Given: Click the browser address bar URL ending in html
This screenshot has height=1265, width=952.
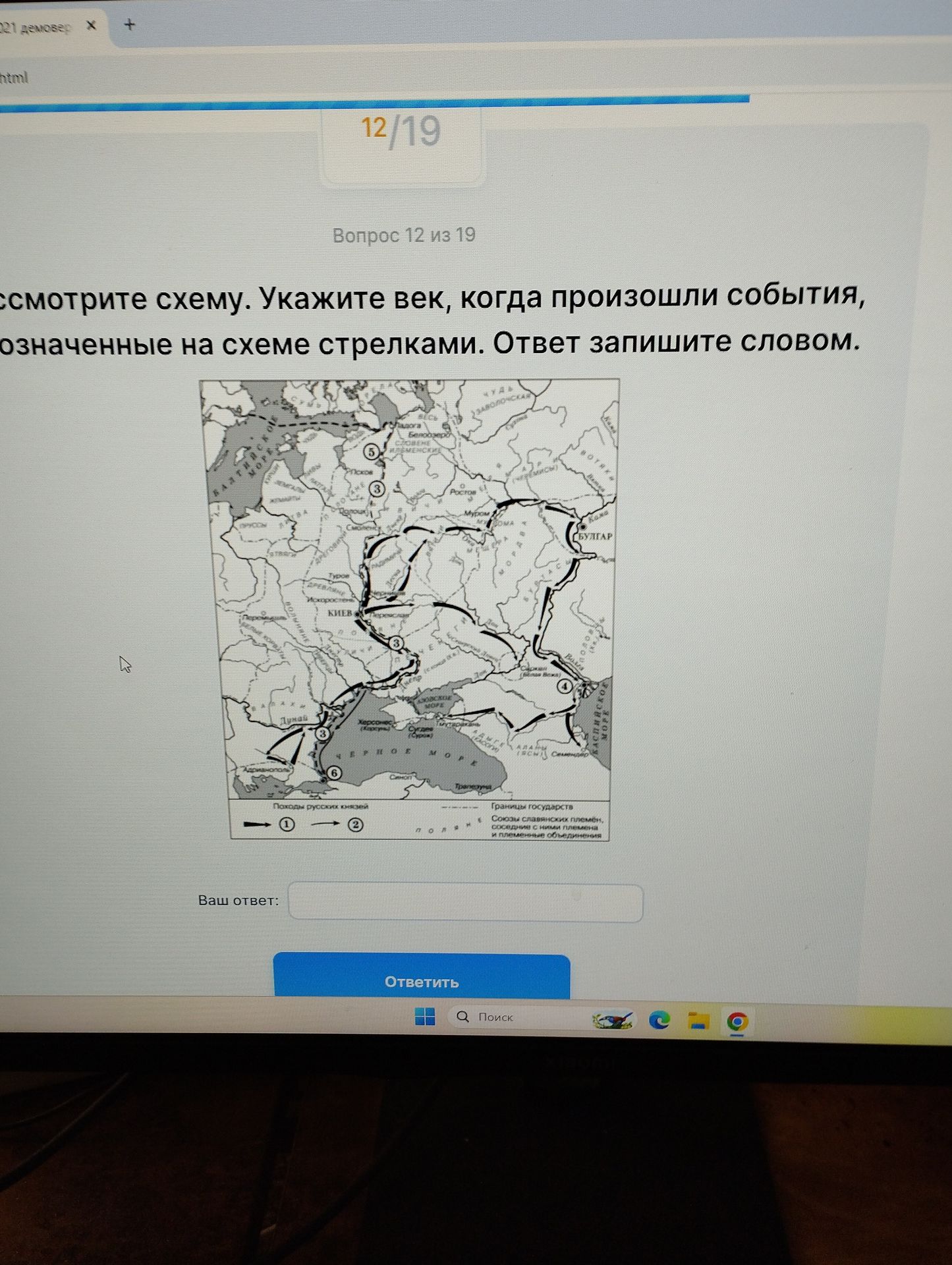Looking at the screenshot, I should [x=14, y=78].
